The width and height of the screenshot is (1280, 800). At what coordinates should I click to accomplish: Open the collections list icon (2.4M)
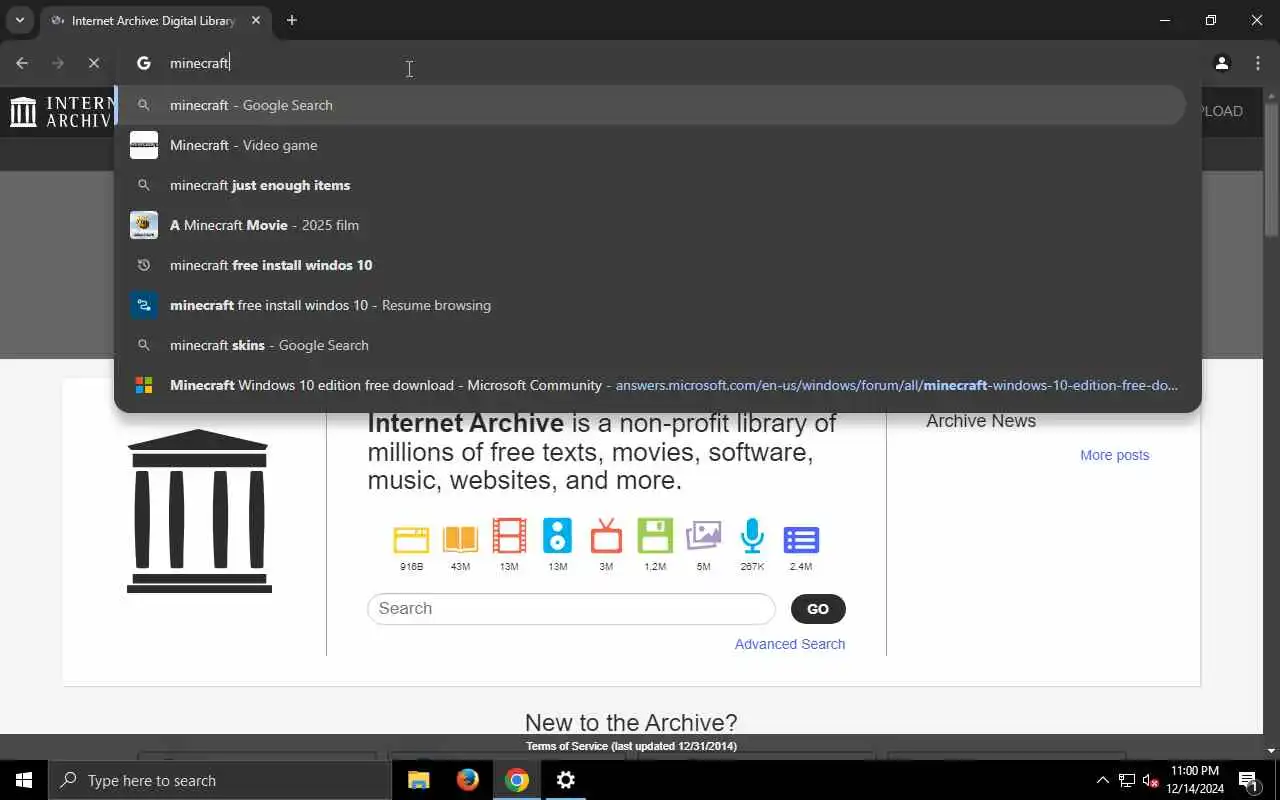tap(801, 540)
